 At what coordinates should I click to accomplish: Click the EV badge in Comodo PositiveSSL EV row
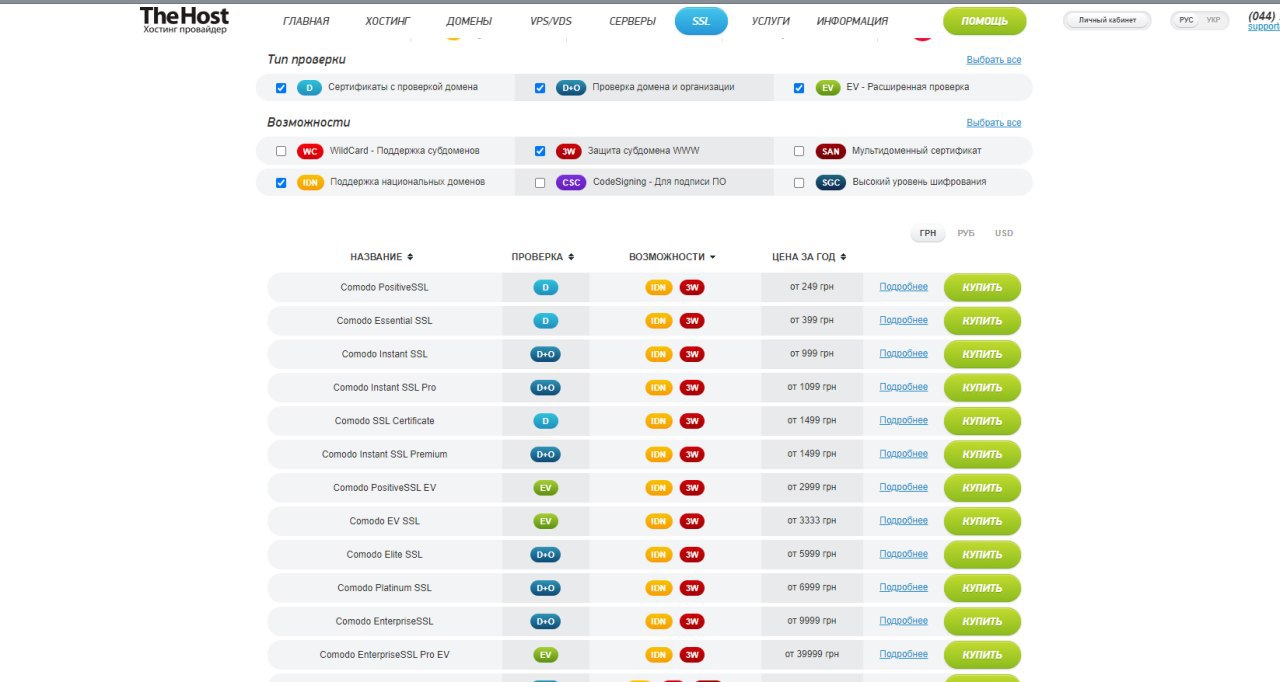coord(545,488)
